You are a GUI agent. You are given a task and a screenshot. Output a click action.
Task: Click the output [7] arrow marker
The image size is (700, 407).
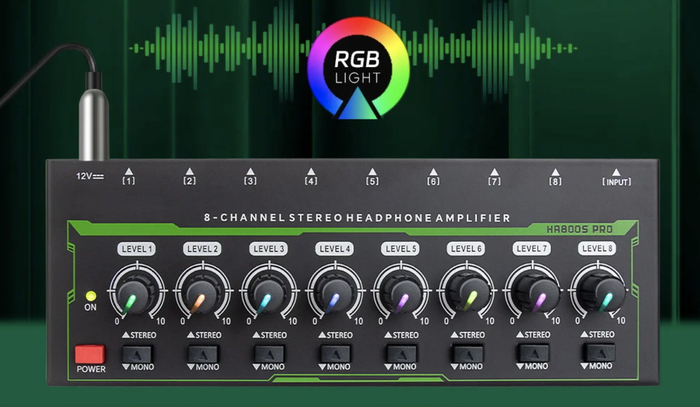click(493, 176)
